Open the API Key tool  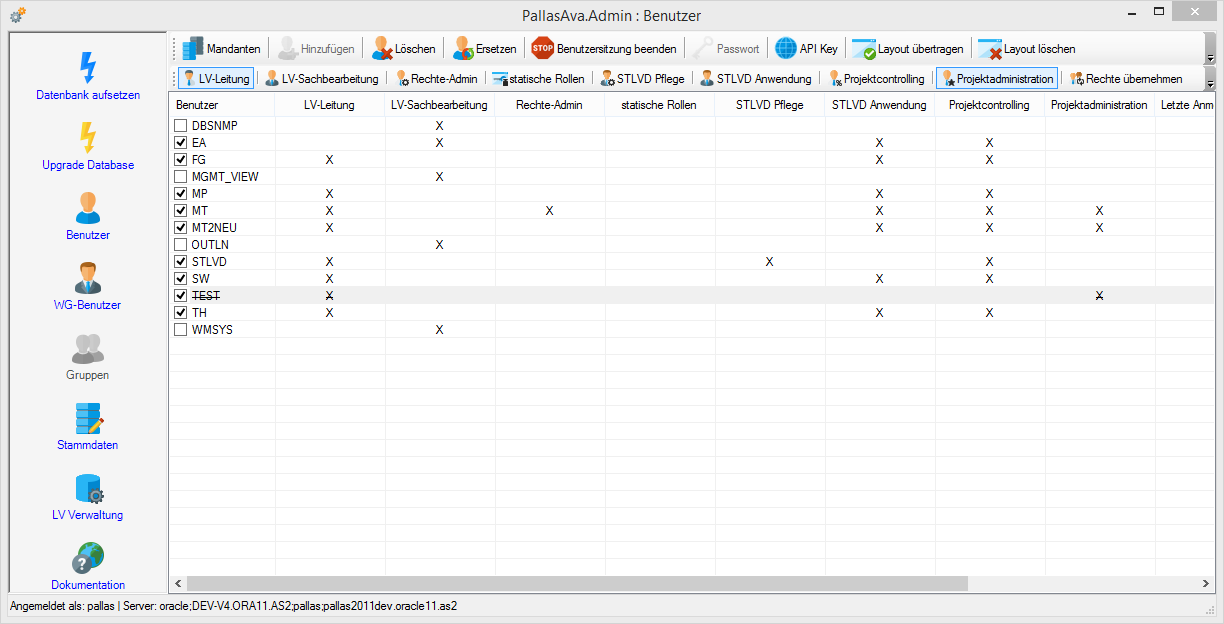[x=807, y=48]
